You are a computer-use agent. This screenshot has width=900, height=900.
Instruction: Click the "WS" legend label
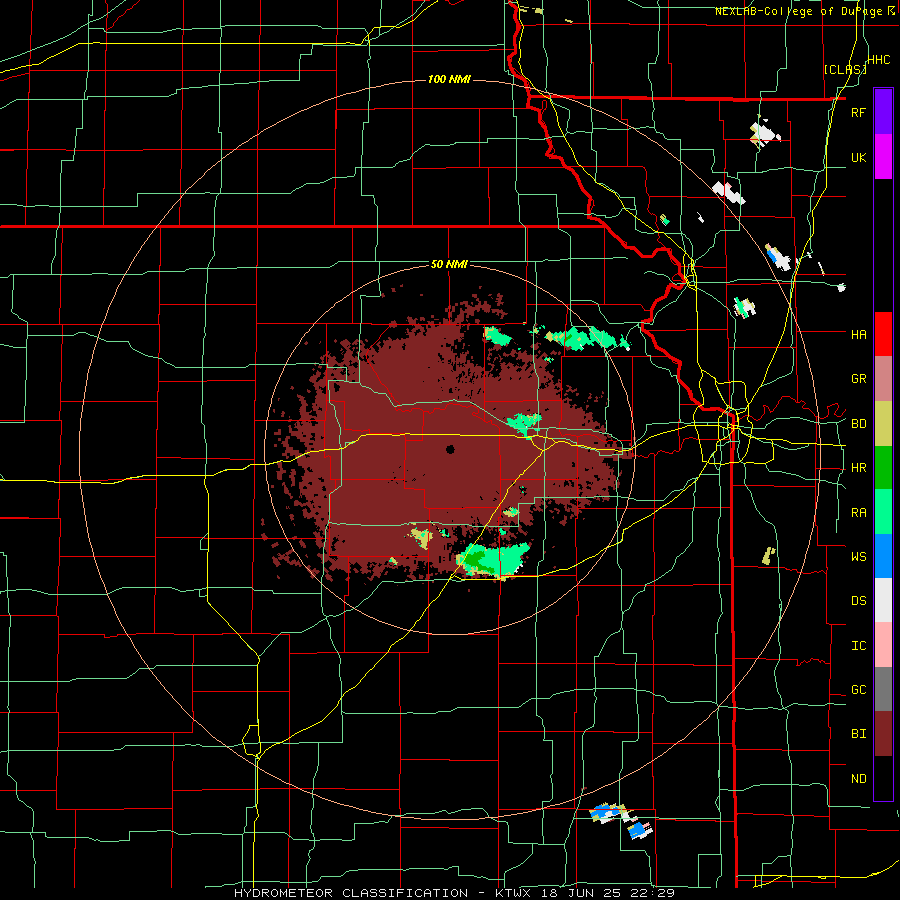859,557
